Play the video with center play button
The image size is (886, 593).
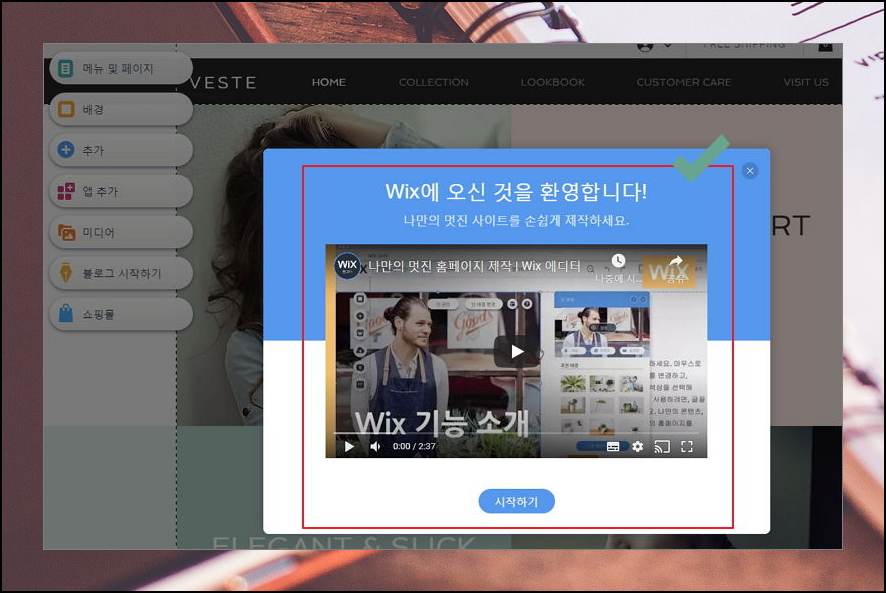pos(516,352)
